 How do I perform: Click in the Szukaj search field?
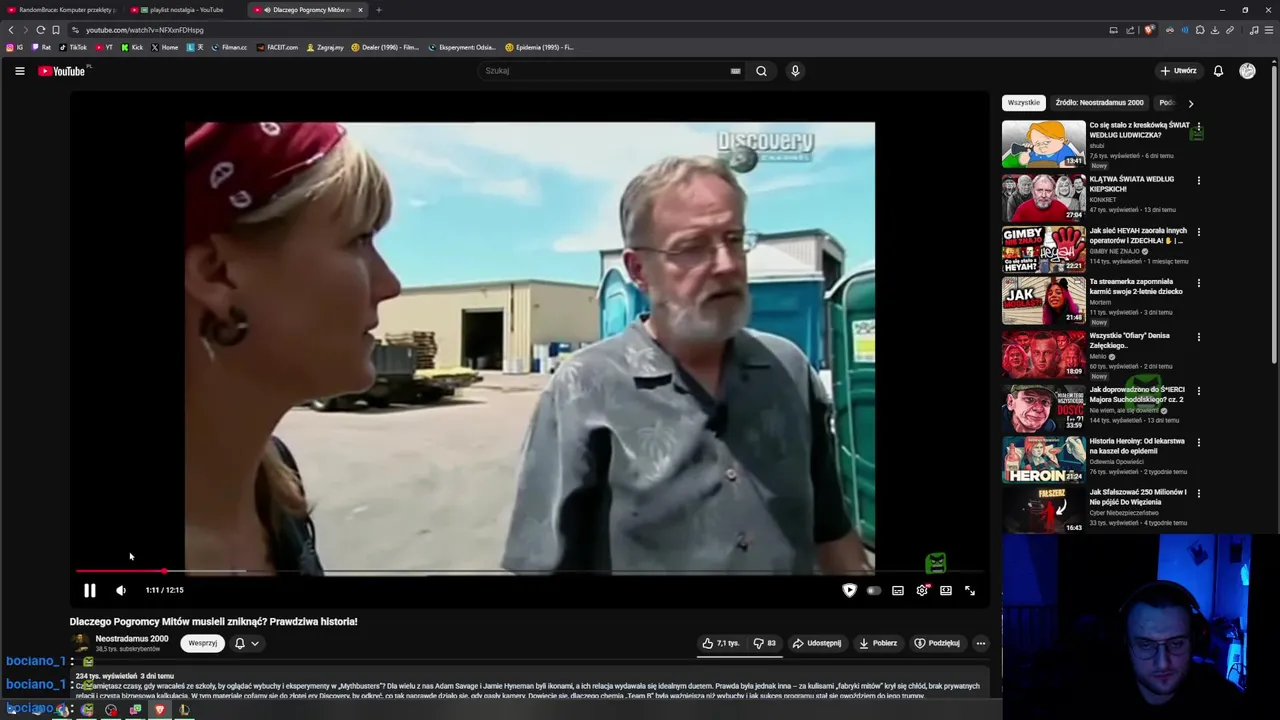click(x=605, y=71)
